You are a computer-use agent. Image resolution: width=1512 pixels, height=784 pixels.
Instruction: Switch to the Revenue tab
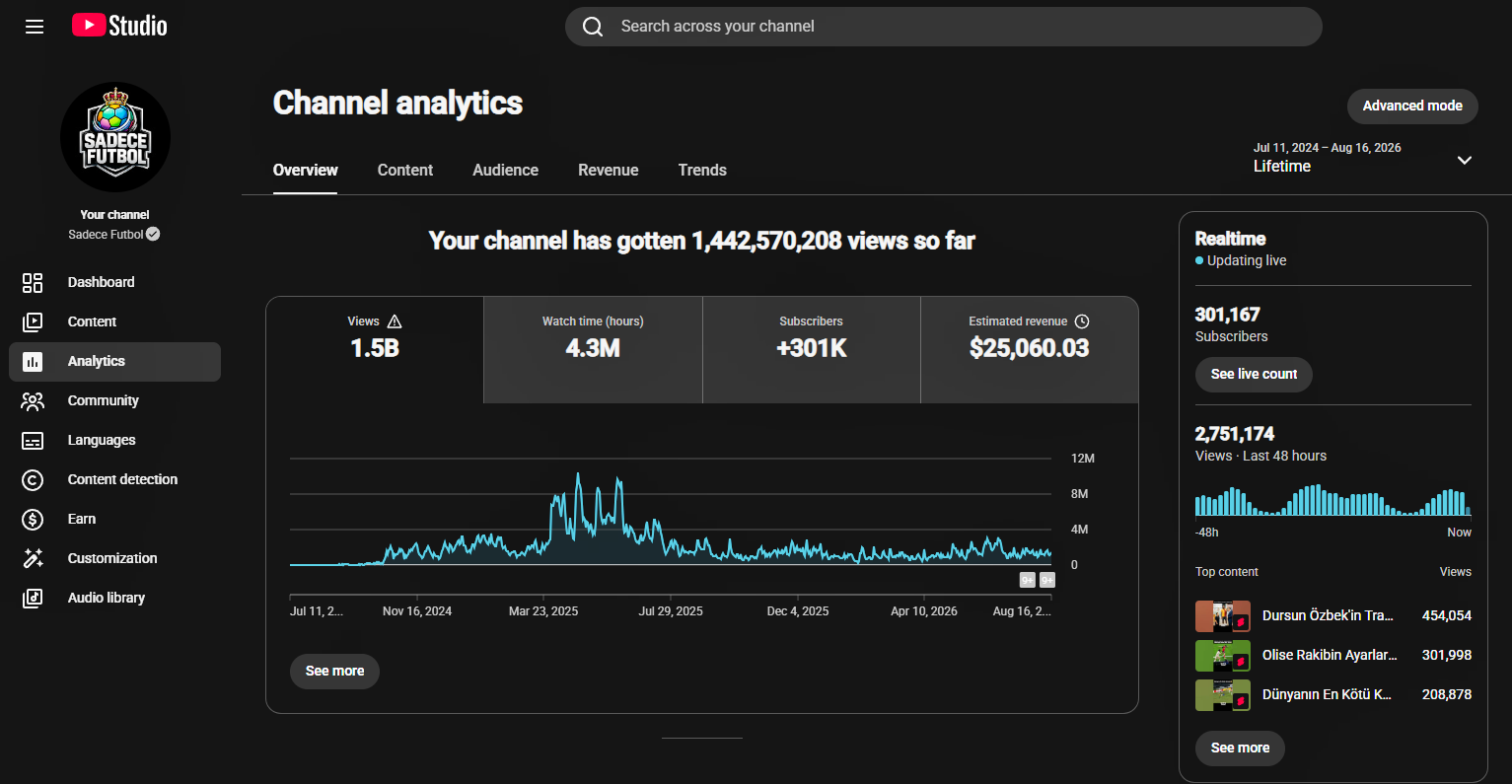(x=609, y=170)
